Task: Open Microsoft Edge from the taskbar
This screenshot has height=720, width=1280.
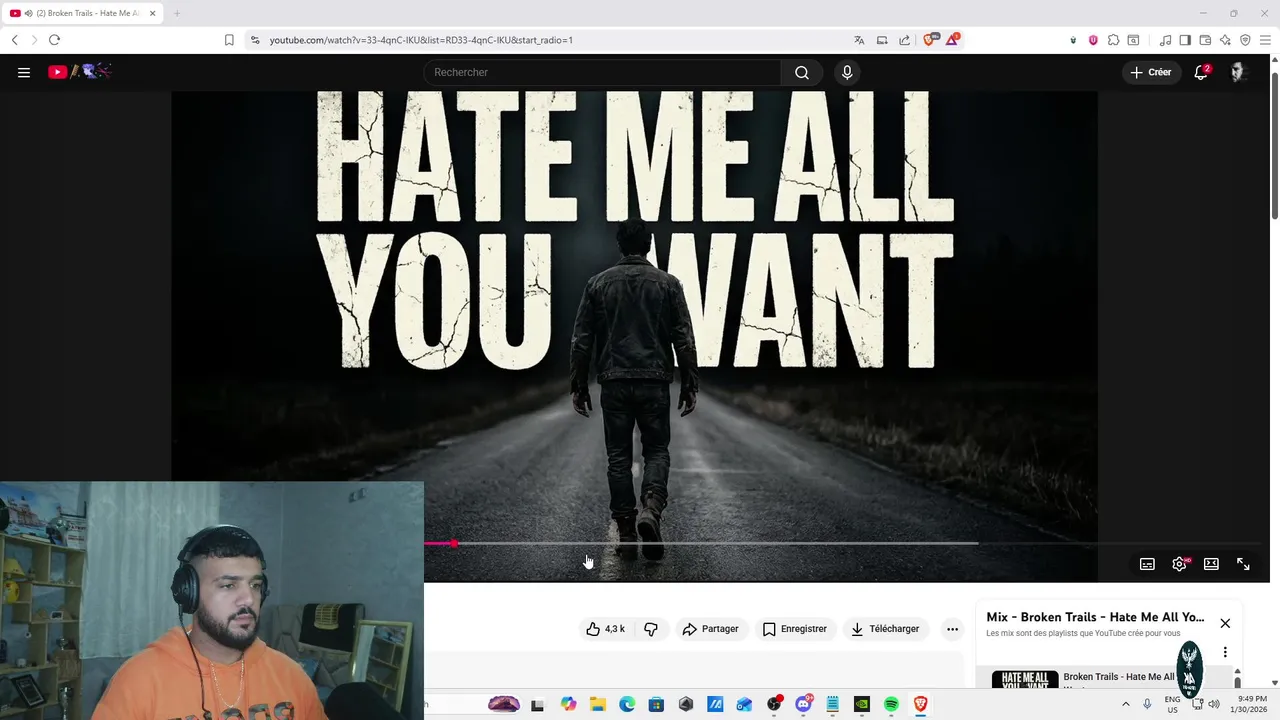Action: coord(627,704)
